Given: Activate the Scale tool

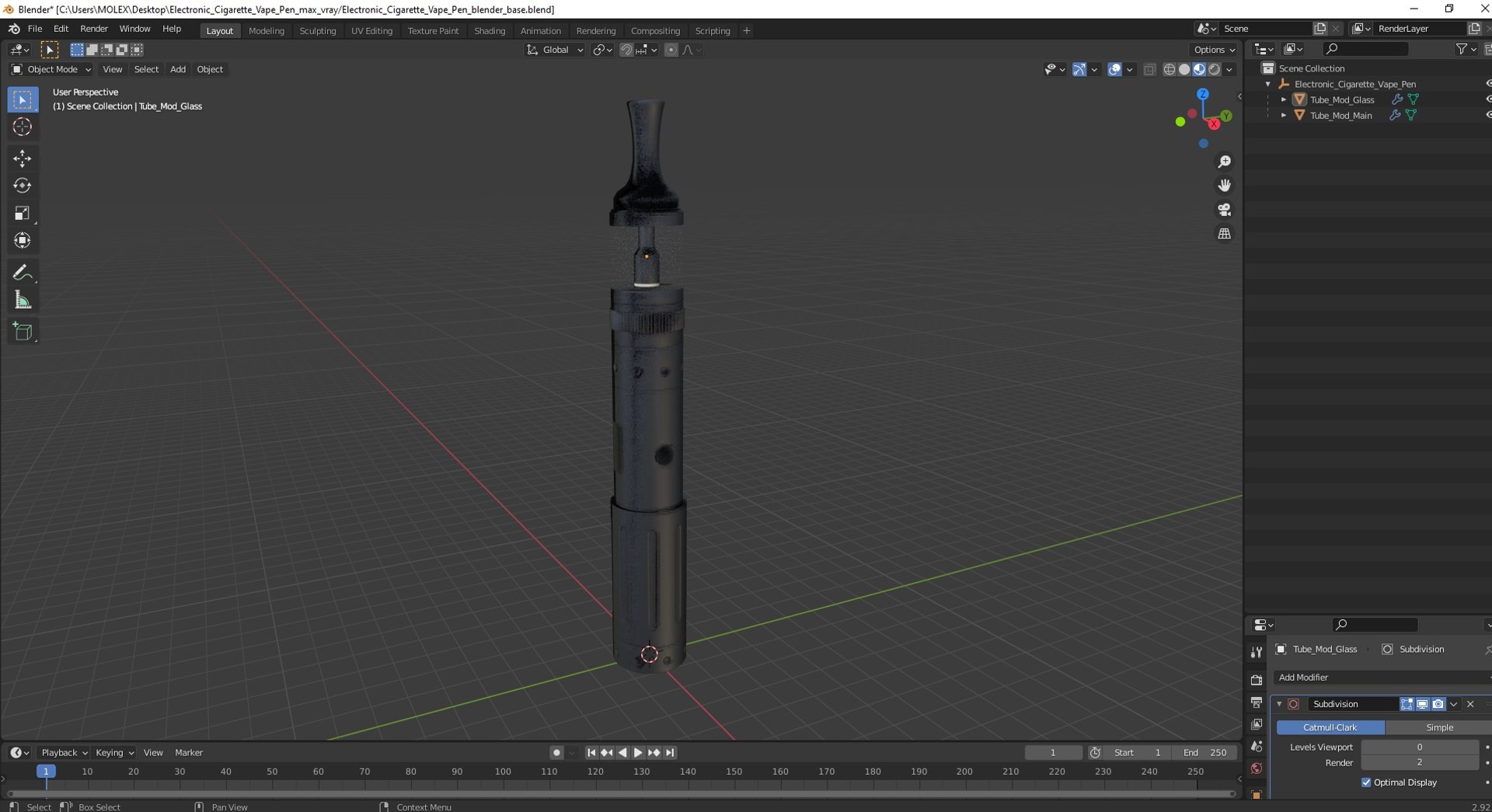Looking at the screenshot, I should (x=23, y=213).
